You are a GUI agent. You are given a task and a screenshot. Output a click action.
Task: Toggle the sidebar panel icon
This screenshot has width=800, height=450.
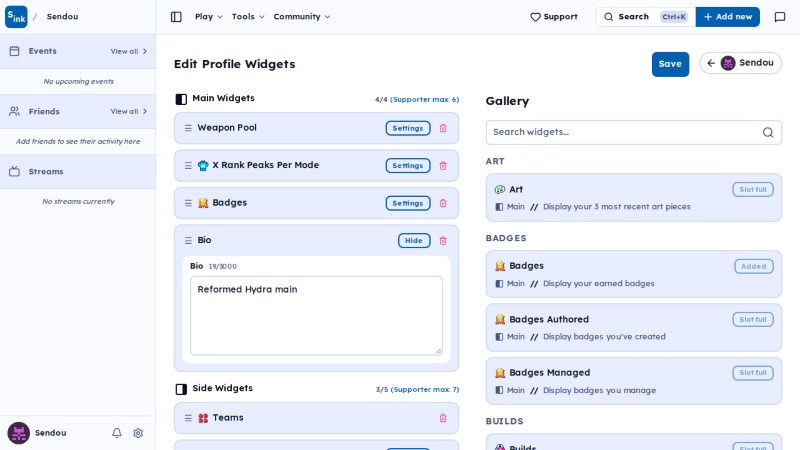click(x=176, y=17)
